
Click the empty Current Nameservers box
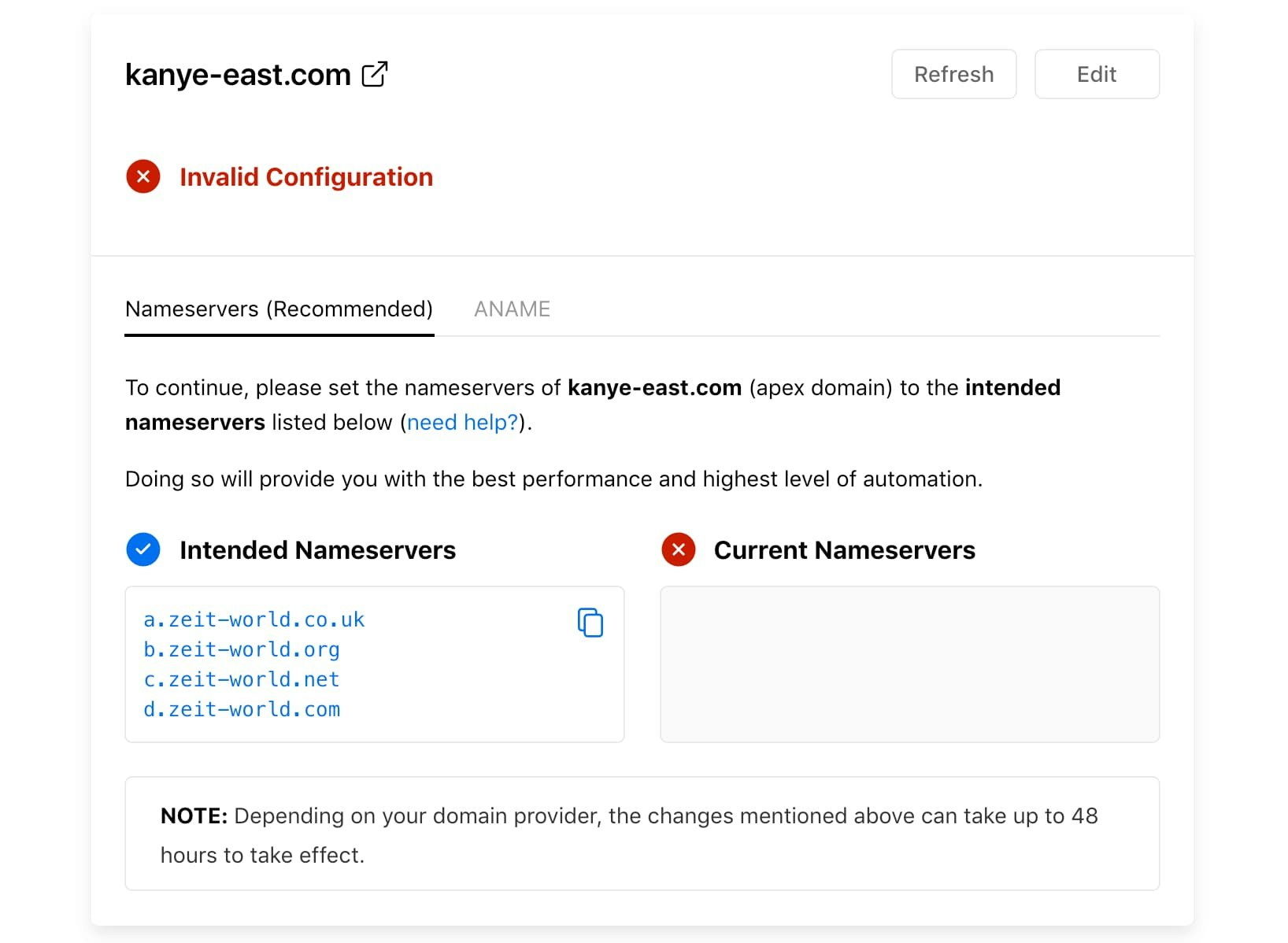pyautogui.click(x=909, y=664)
